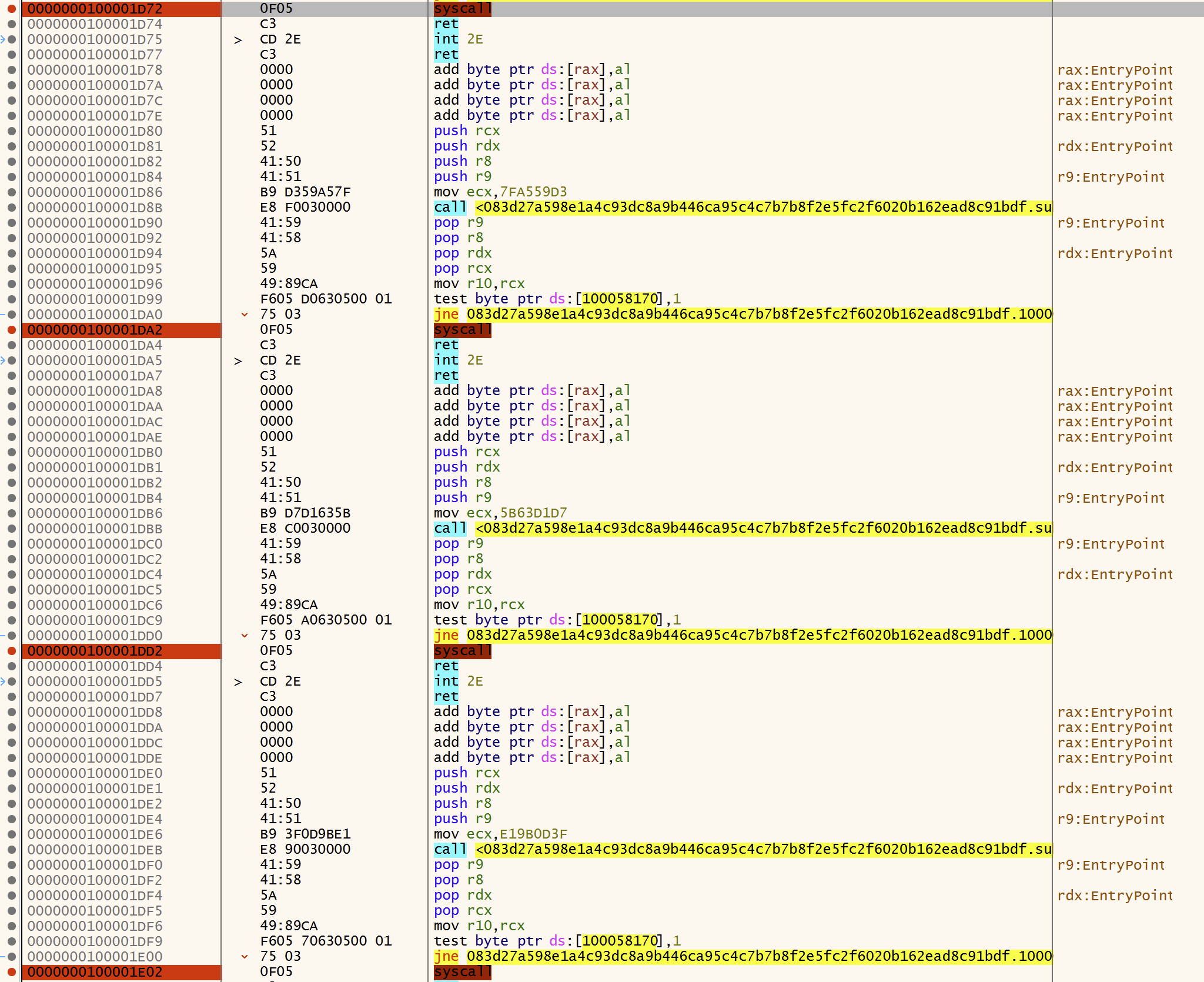Select instruction mov ecx,5B63D1D7
Screen dimensions: 1204x982
501,513
